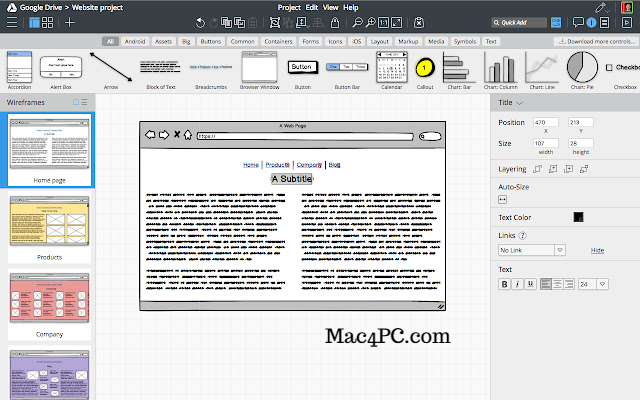Enter full screen presentation mode

[627, 22]
